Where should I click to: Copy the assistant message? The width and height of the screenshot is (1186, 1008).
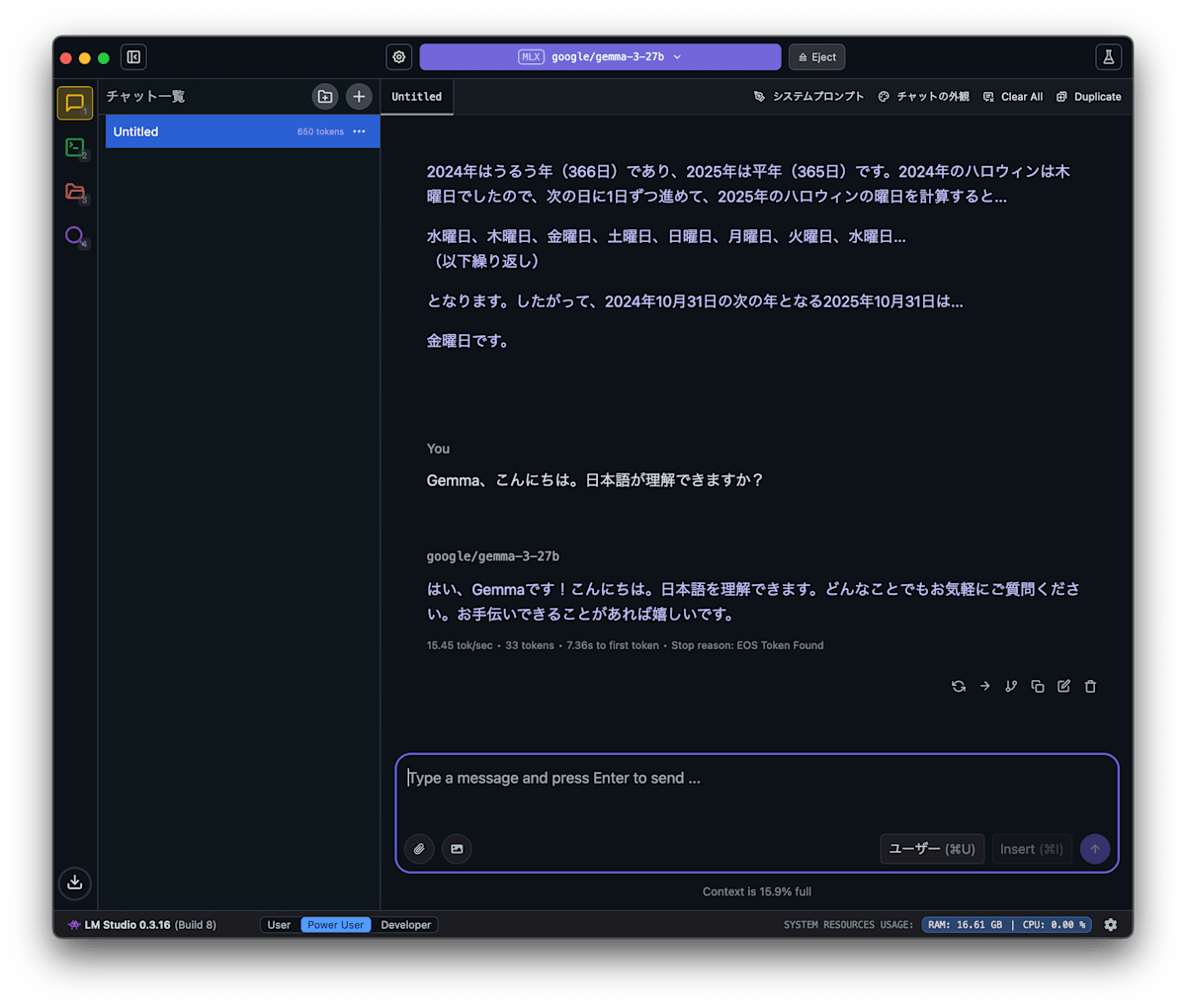pos(1038,686)
